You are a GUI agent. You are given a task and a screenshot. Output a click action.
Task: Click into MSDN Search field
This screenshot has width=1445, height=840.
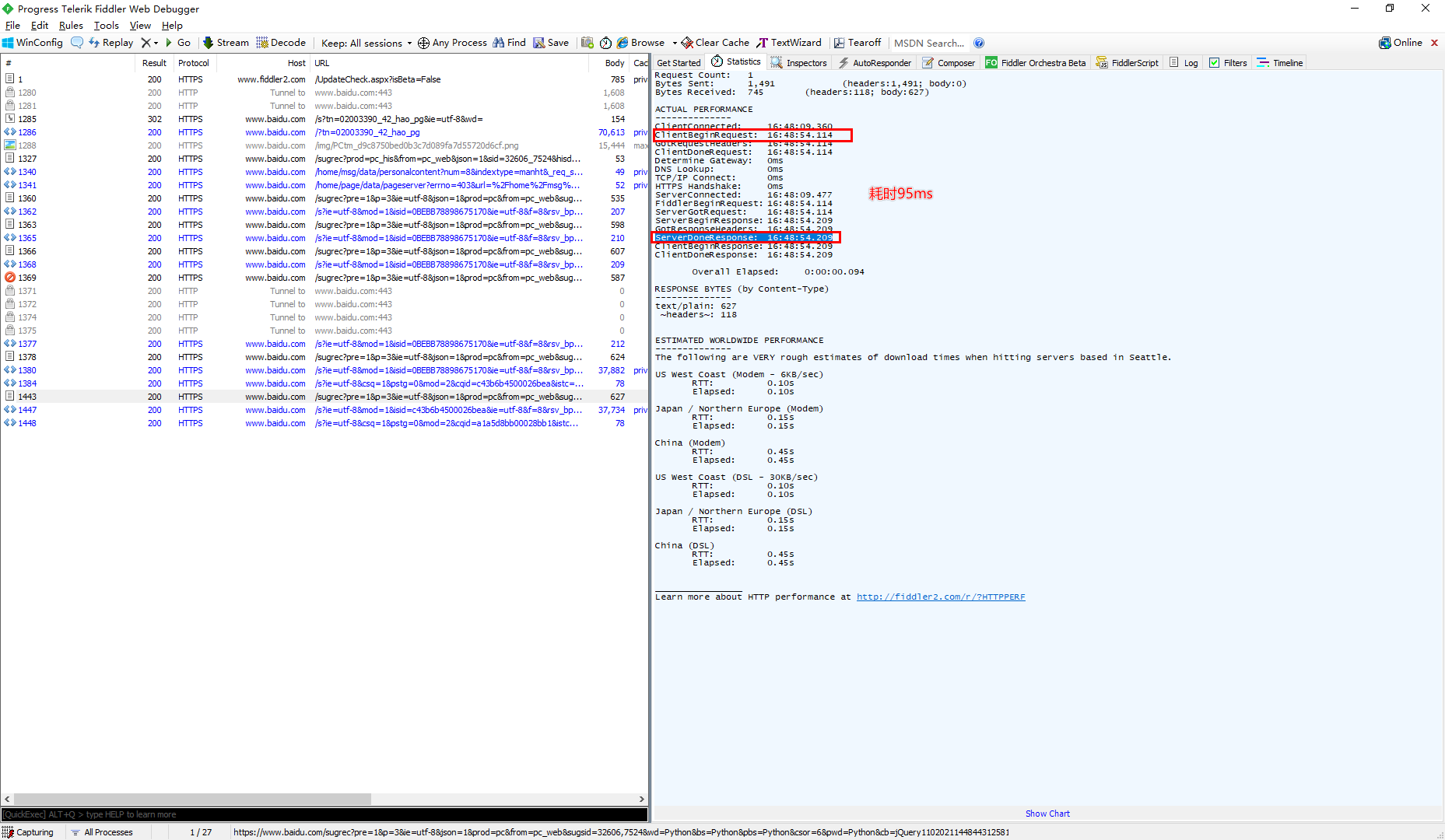929,43
